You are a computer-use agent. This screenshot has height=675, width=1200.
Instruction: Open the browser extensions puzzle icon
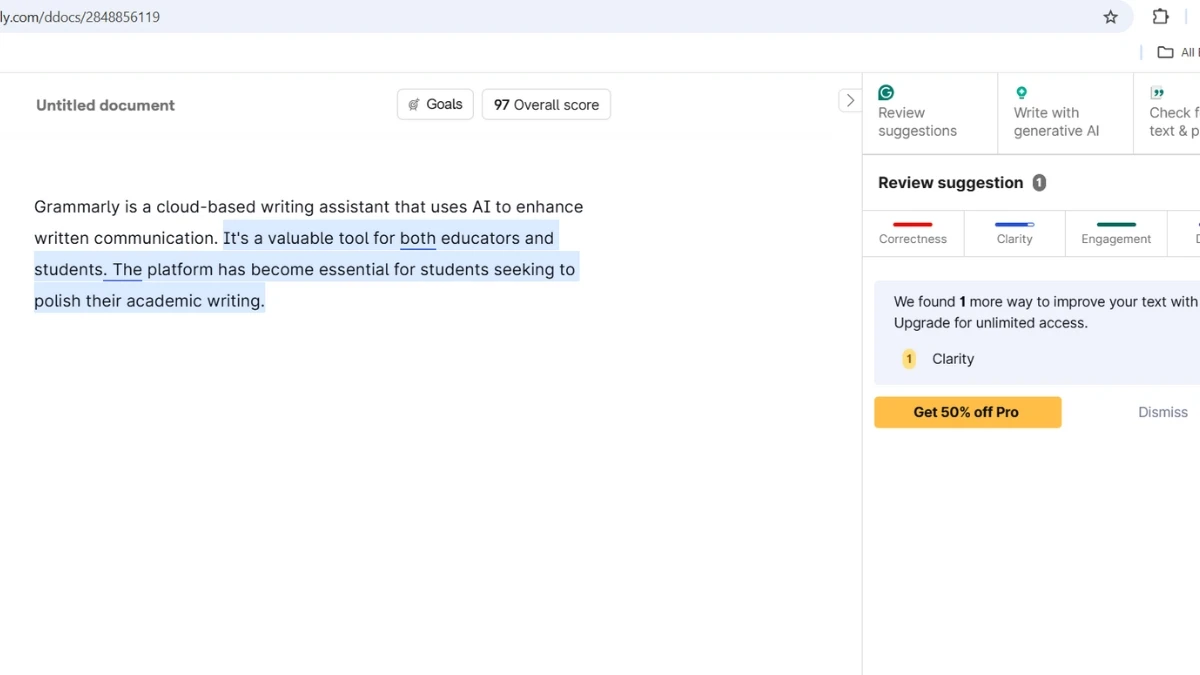pyautogui.click(x=1160, y=17)
